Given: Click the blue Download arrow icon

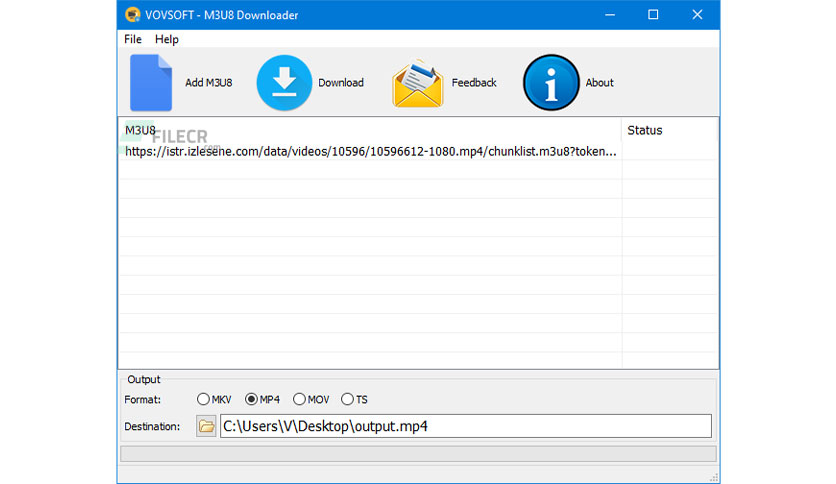Looking at the screenshot, I should point(284,83).
